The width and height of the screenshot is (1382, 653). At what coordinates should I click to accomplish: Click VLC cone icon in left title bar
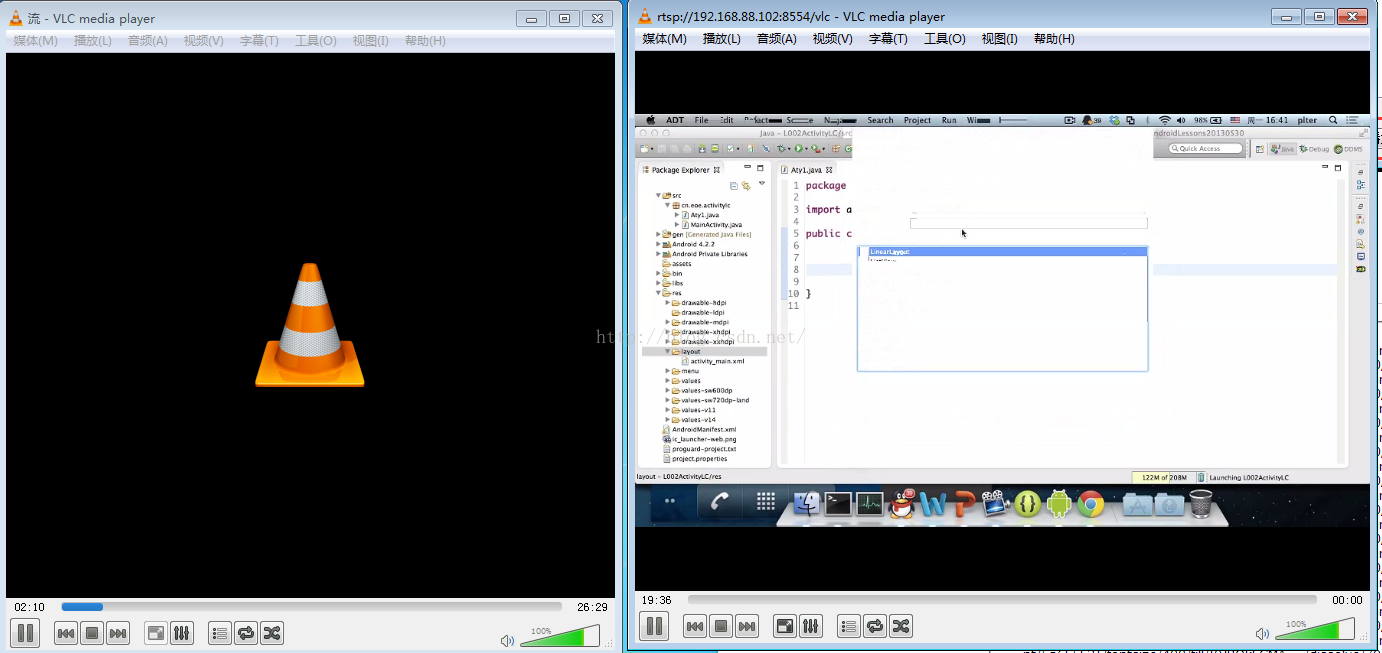[16, 18]
